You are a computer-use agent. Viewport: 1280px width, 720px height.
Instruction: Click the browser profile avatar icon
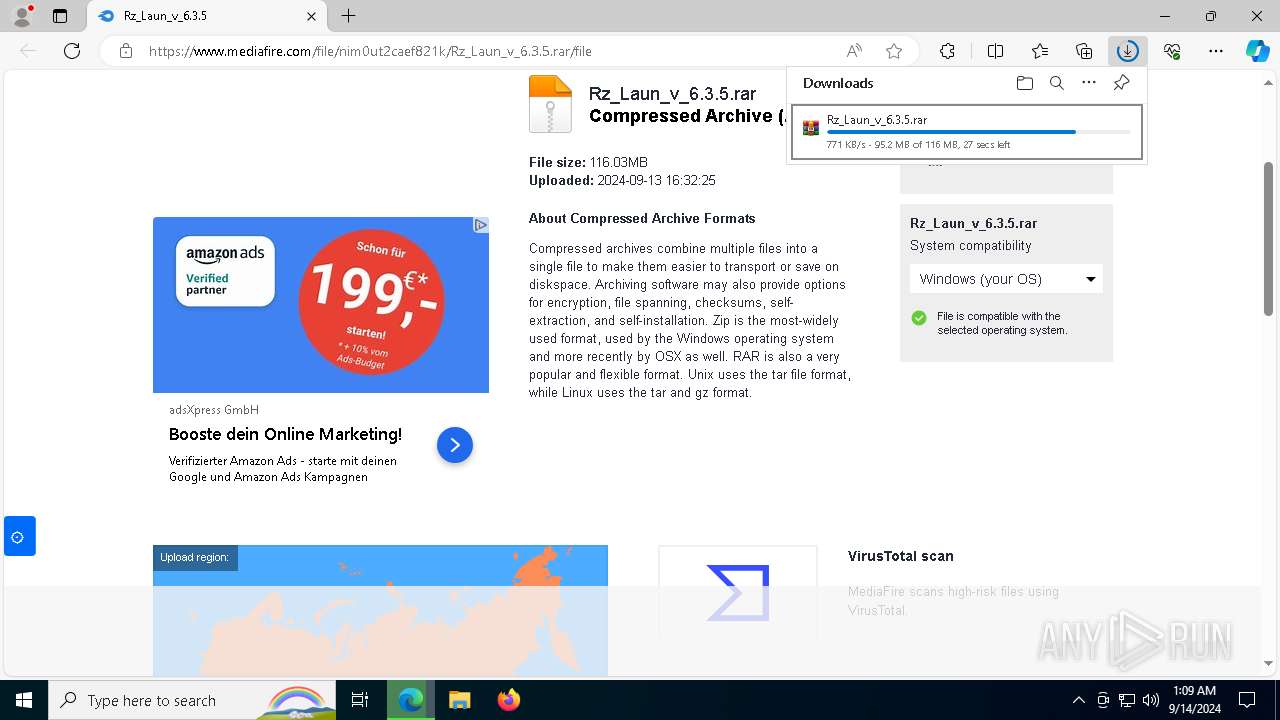(22, 16)
